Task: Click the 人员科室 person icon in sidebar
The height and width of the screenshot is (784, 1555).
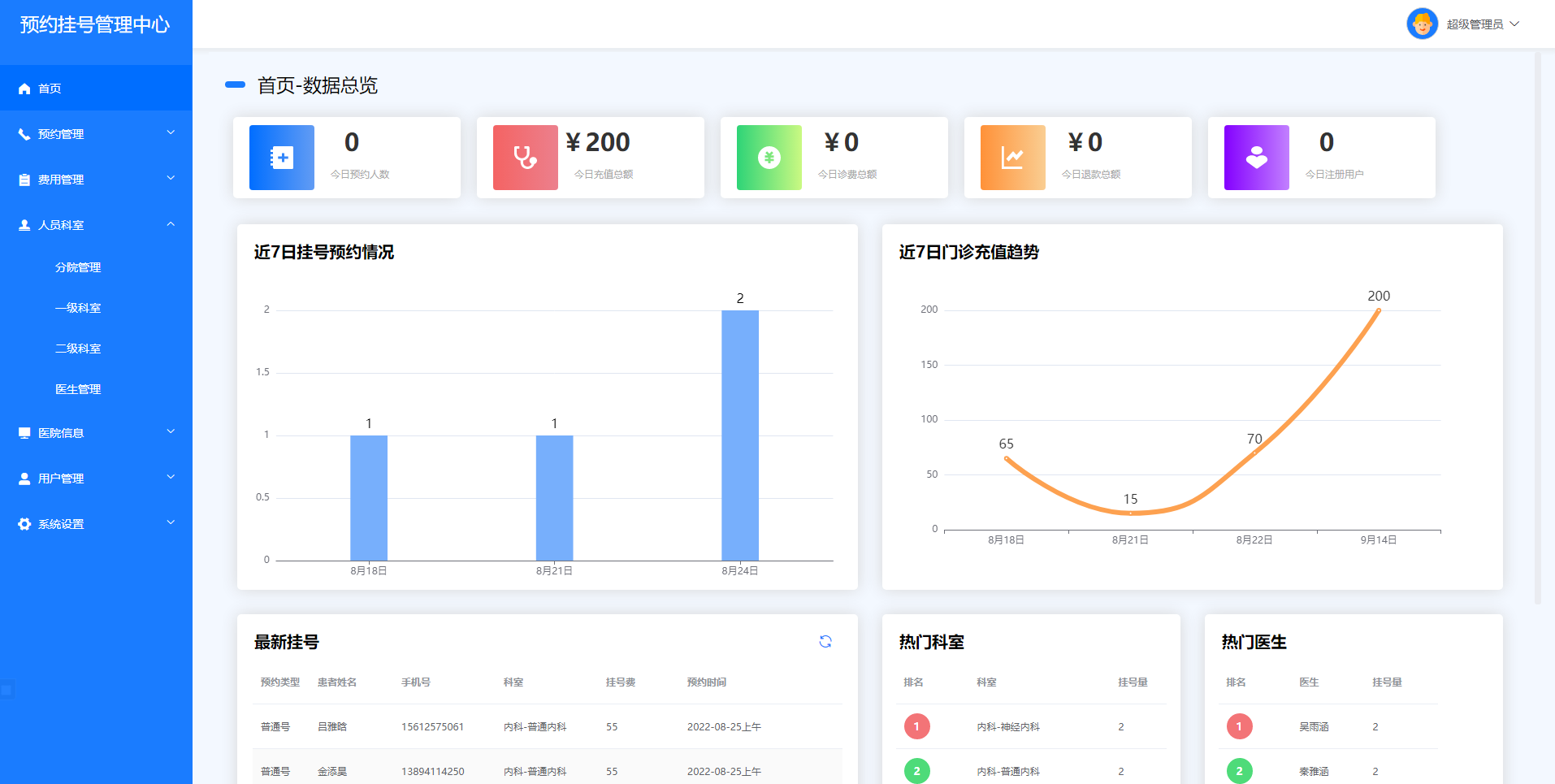Action: [24, 224]
